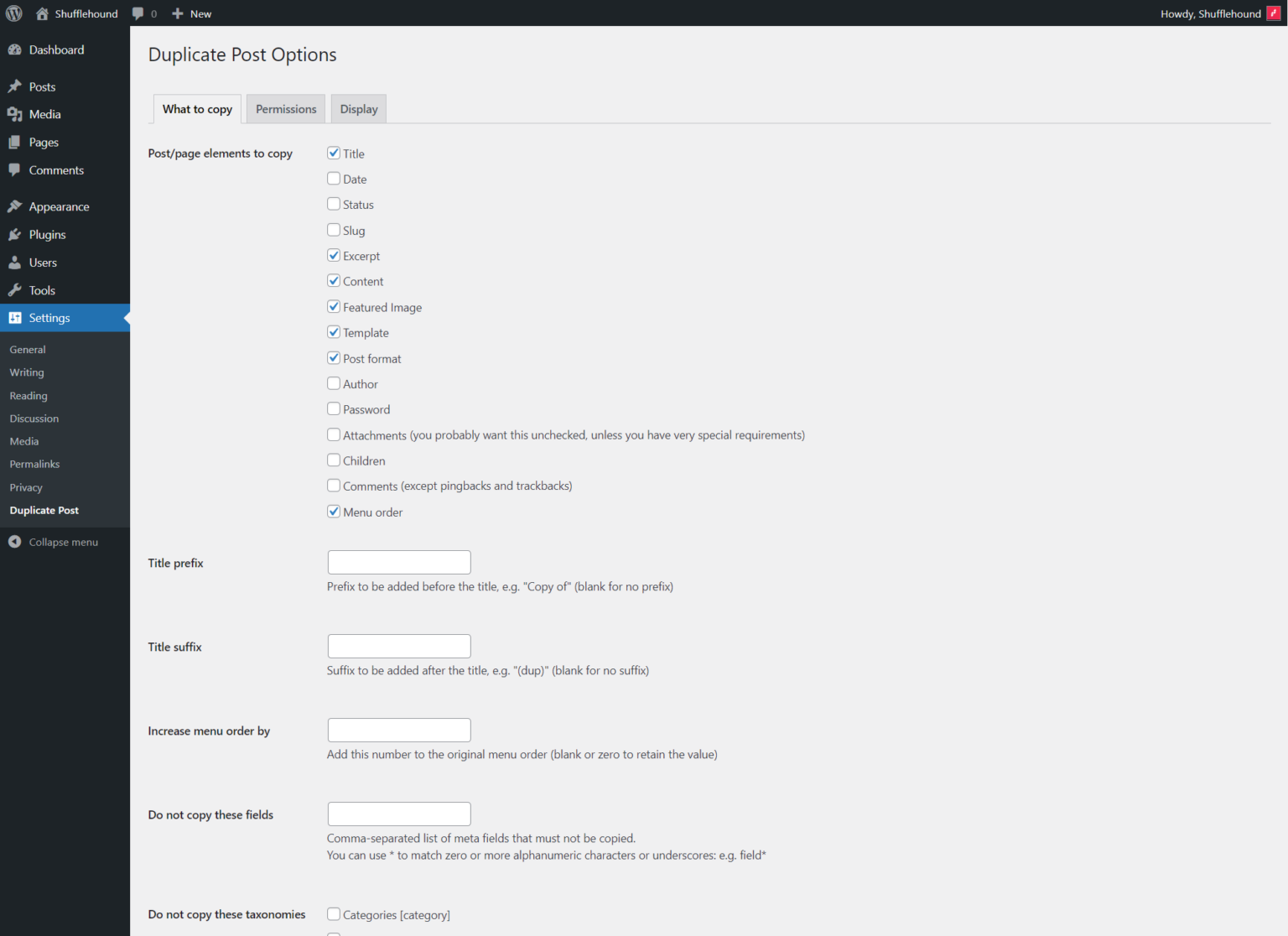Viewport: 1288px width, 936px height.
Task: Open the comments bubble icon in admin bar
Action: pos(138,13)
